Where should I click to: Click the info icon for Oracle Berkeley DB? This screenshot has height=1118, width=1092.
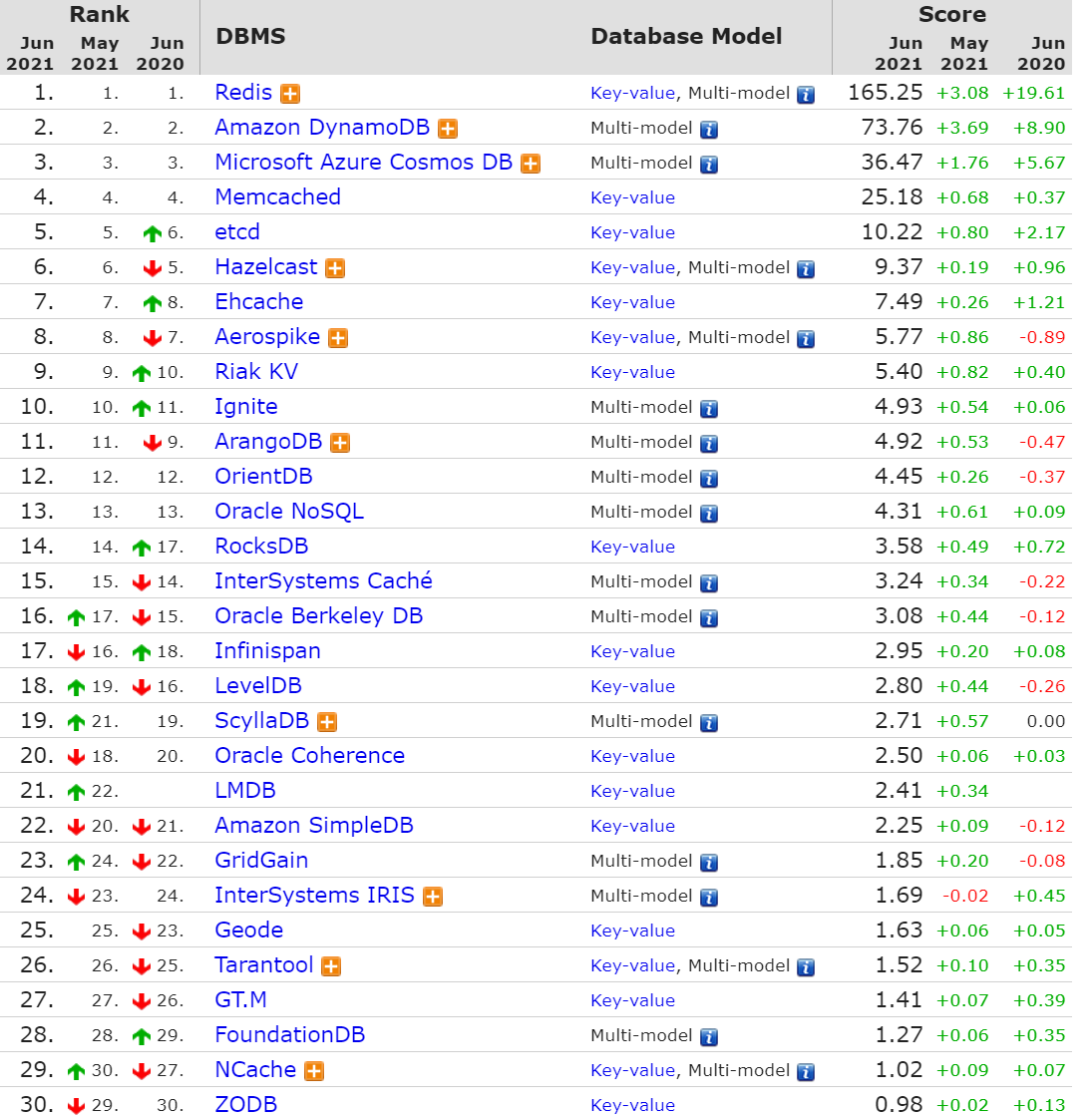[708, 619]
